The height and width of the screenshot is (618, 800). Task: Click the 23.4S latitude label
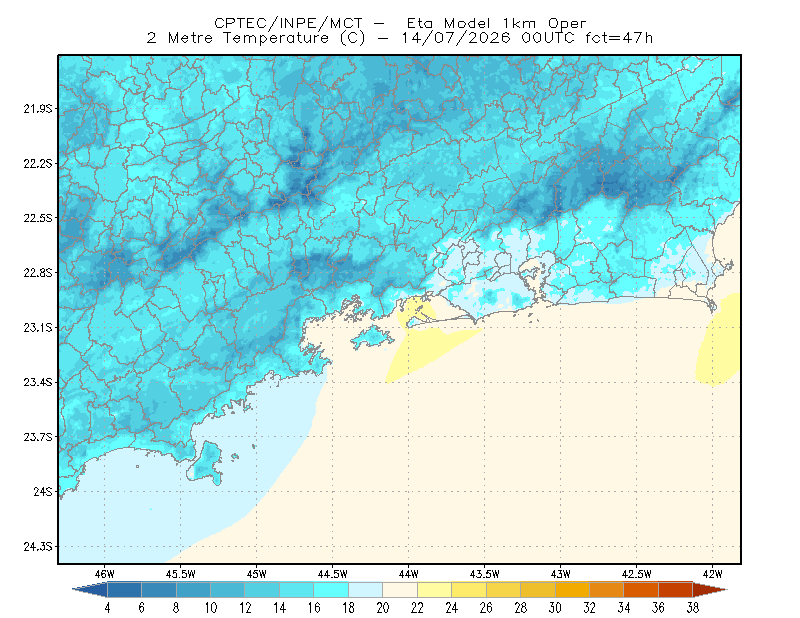tap(38, 382)
